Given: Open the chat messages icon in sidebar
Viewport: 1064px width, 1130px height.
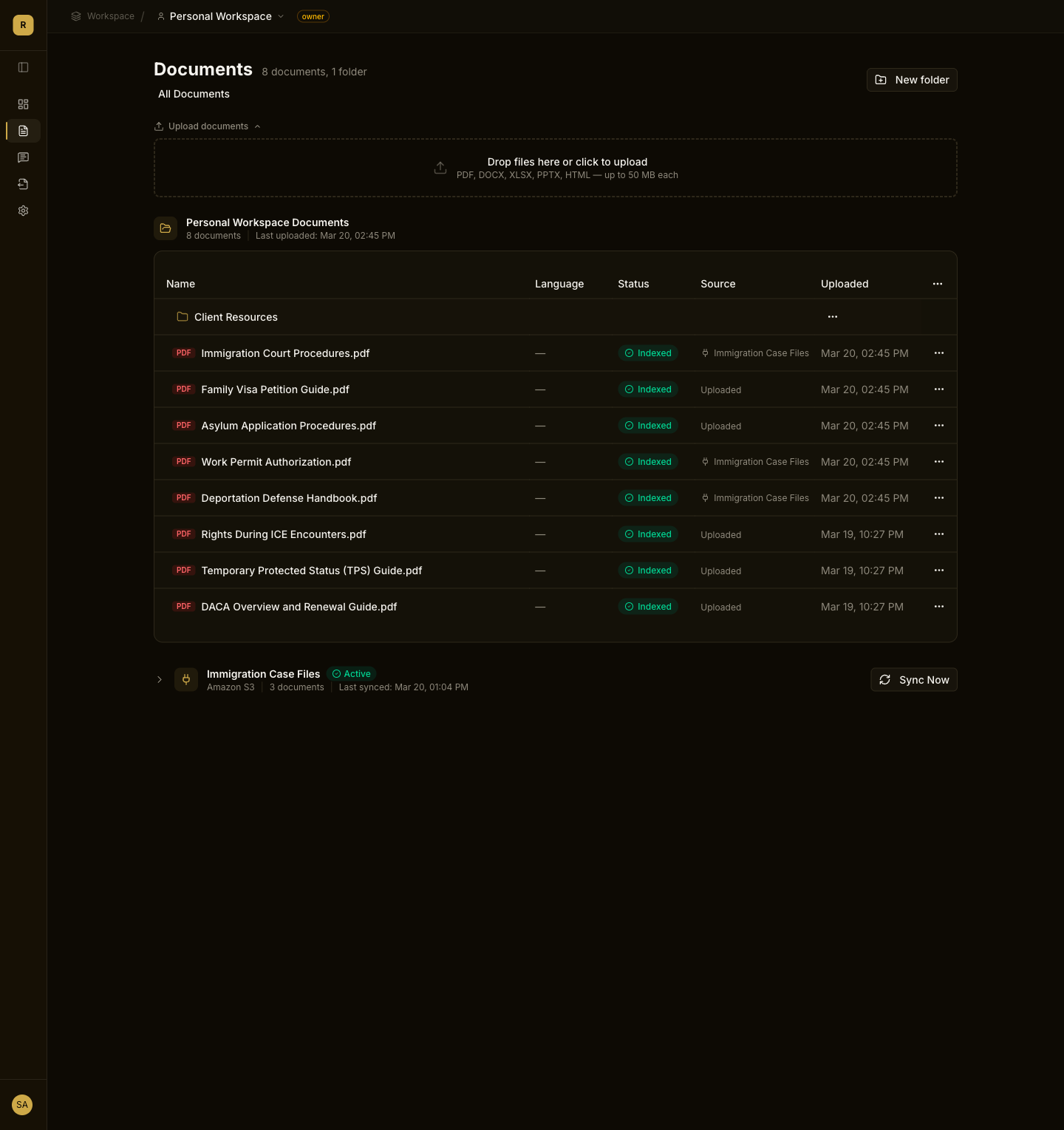Looking at the screenshot, I should 23,157.
